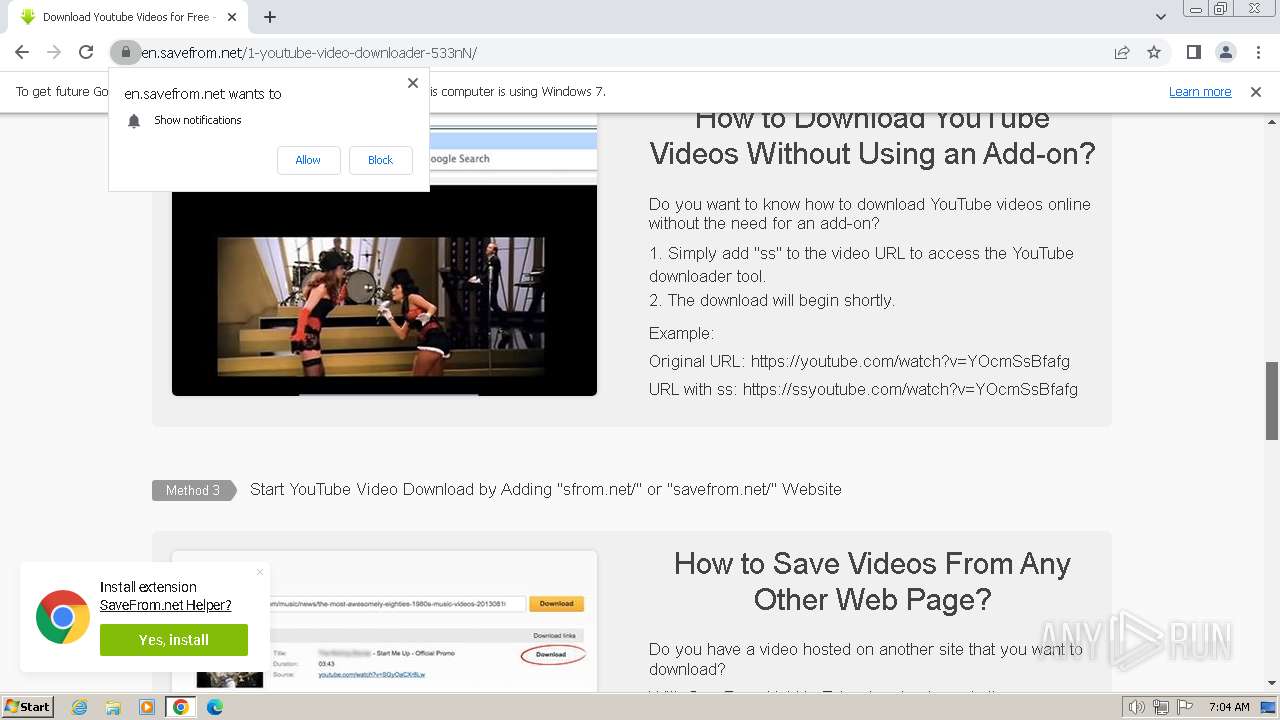Click the save-from-web-page screenshot thumbnail

tap(384, 620)
